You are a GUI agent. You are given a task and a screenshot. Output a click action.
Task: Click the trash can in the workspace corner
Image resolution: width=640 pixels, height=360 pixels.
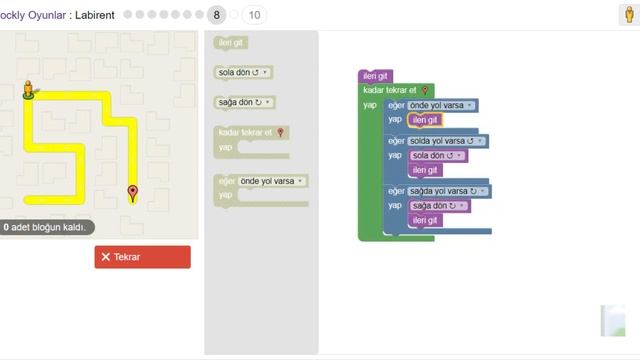(613, 320)
